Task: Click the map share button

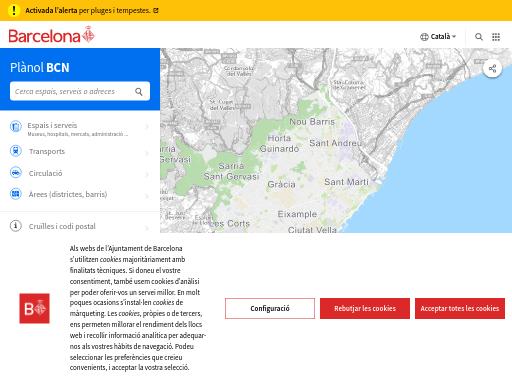Action: point(492,69)
